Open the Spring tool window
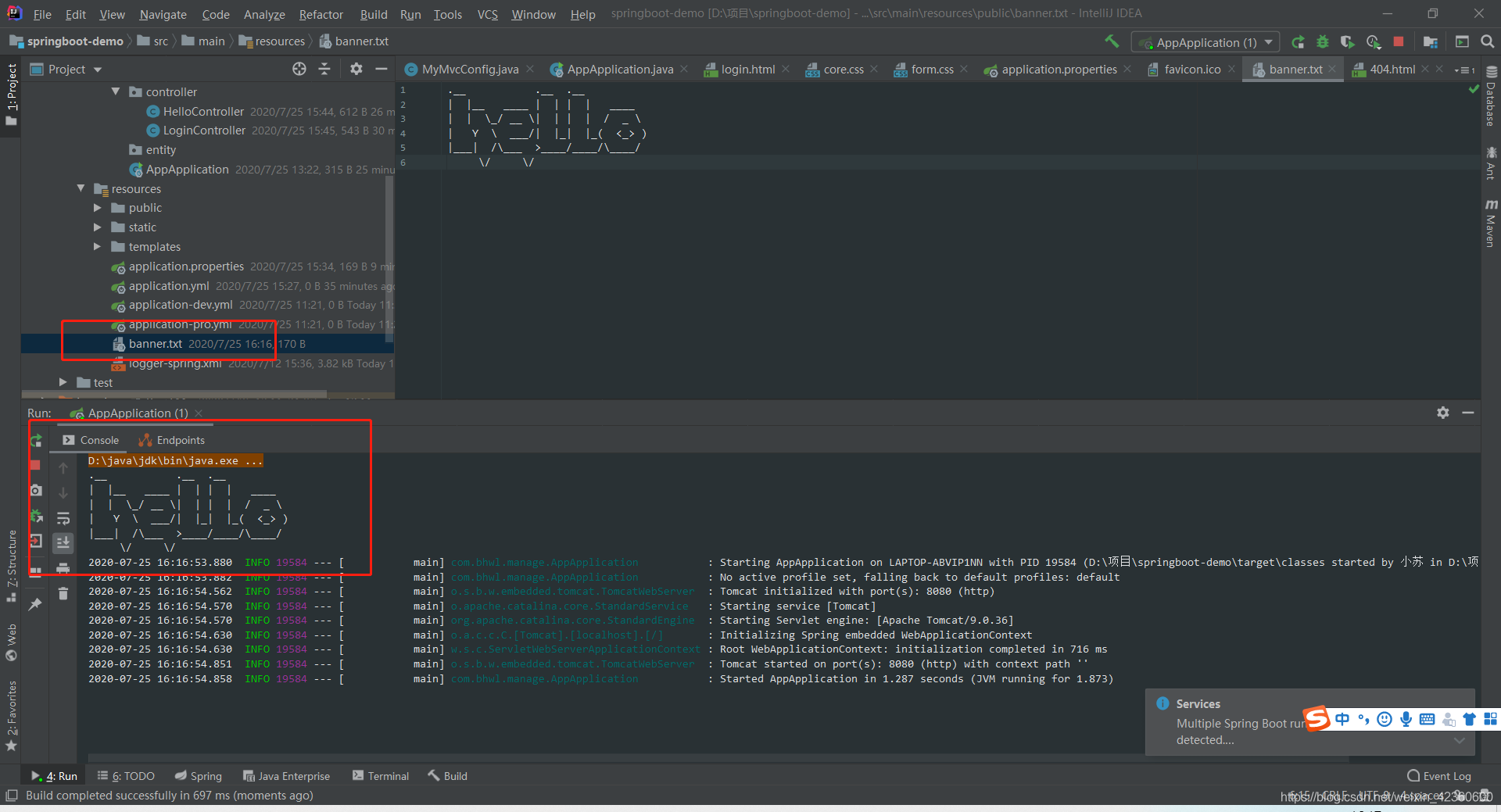Screen dimensions: 1501x812 199,776
